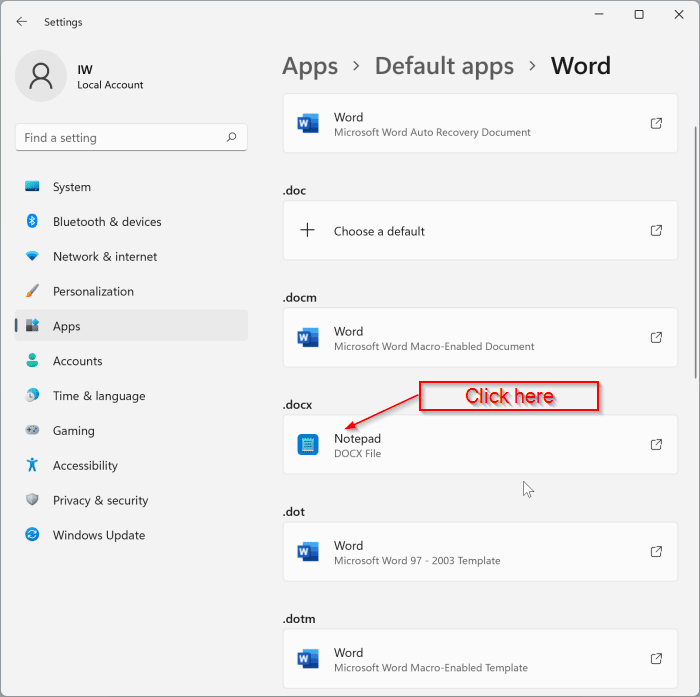Focus the Find a setting search box
Image resolution: width=700 pixels, height=697 pixels.
click(131, 137)
